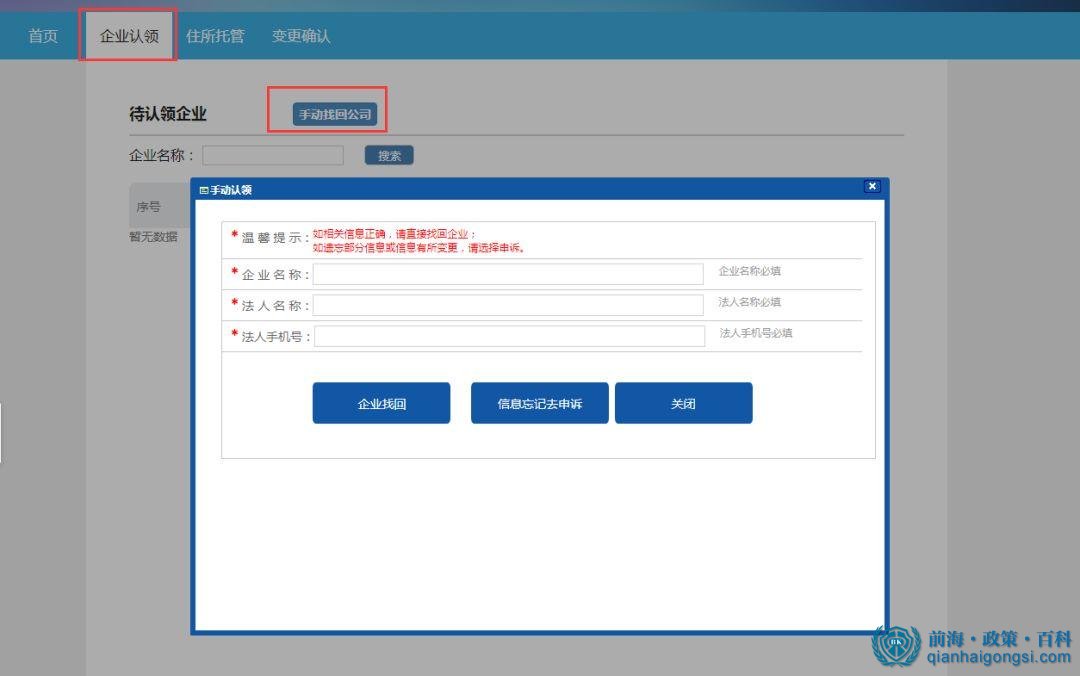Click the 企业名称 search box under 待认领企业
This screenshot has height=676, width=1080.
click(272, 155)
